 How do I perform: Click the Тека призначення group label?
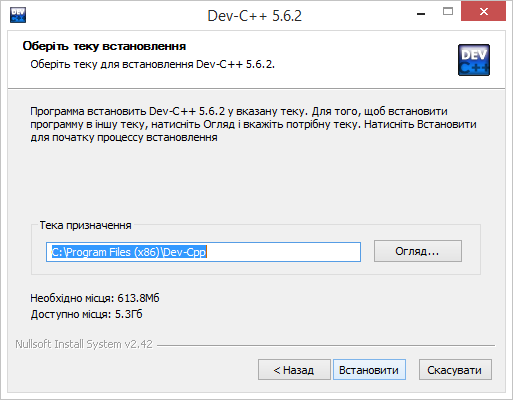point(86,225)
